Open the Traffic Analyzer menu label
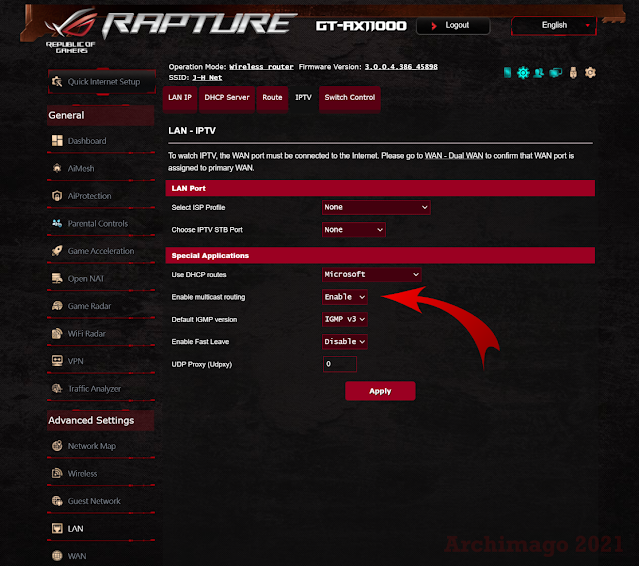Screen dimensions: 639x566 point(94,389)
